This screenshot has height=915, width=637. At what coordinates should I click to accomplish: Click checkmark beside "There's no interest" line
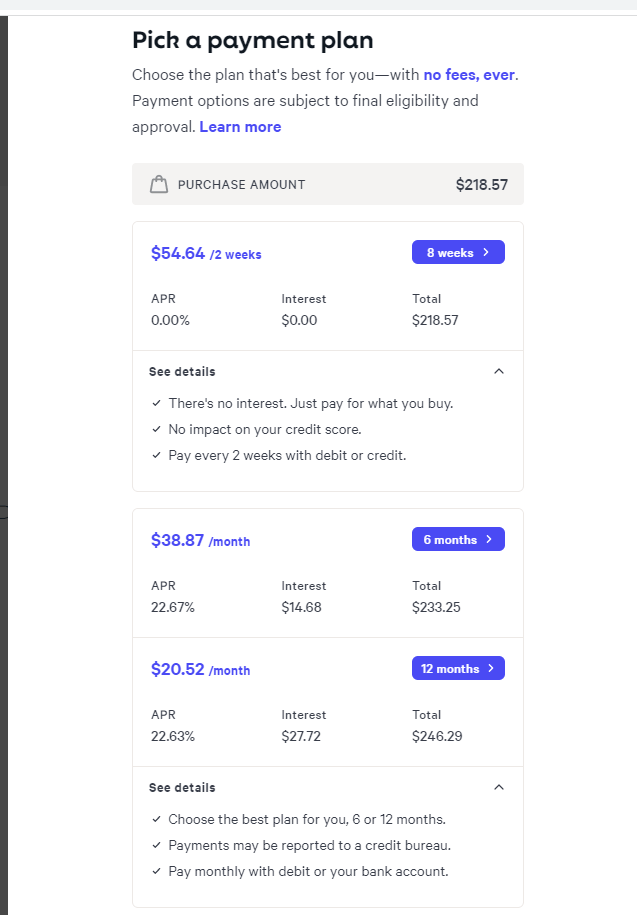(x=156, y=403)
